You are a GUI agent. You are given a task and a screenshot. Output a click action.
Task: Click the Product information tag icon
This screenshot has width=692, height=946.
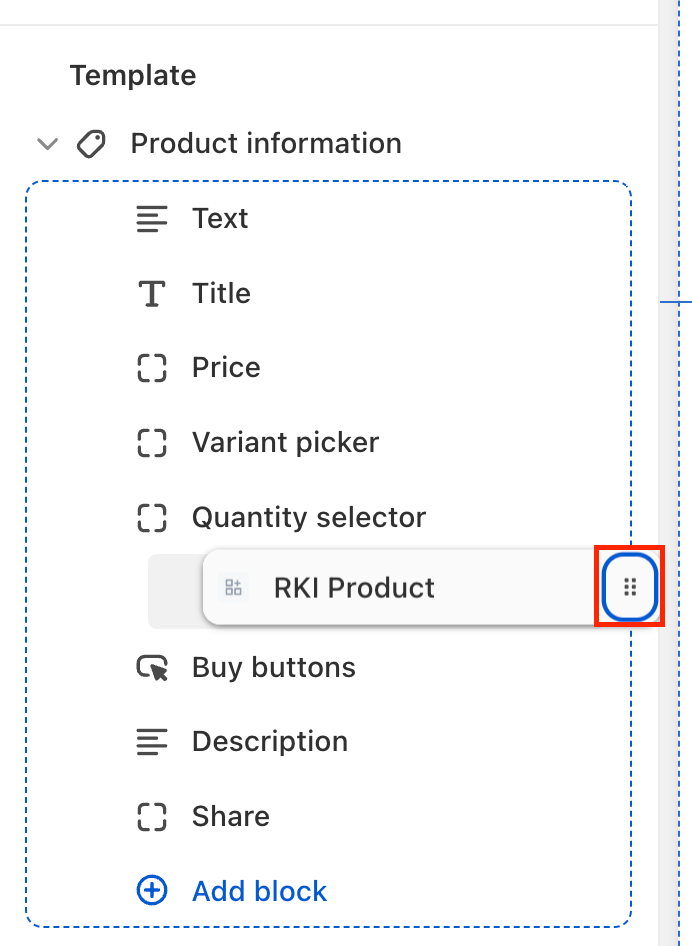tap(91, 144)
